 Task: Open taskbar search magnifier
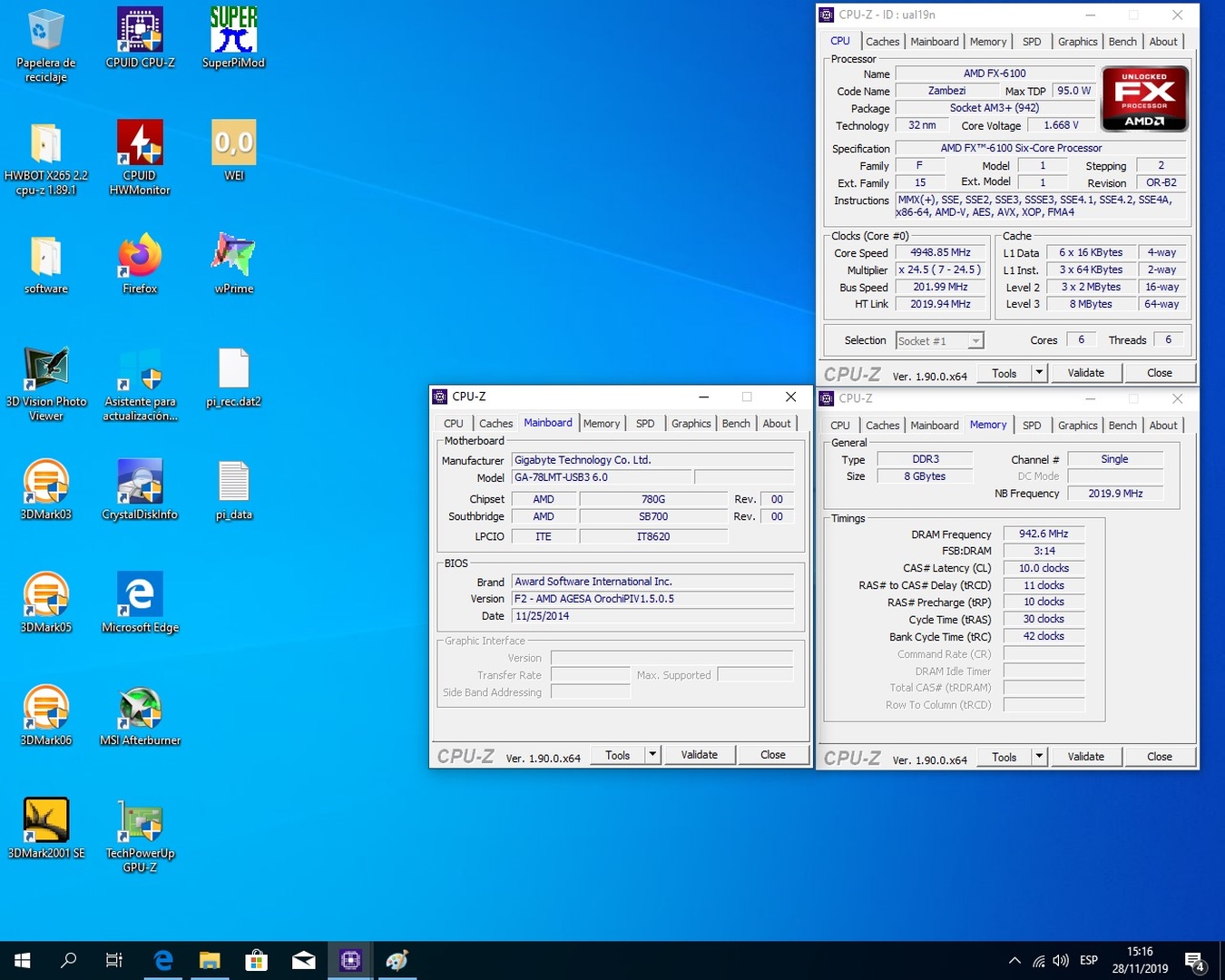[68, 960]
